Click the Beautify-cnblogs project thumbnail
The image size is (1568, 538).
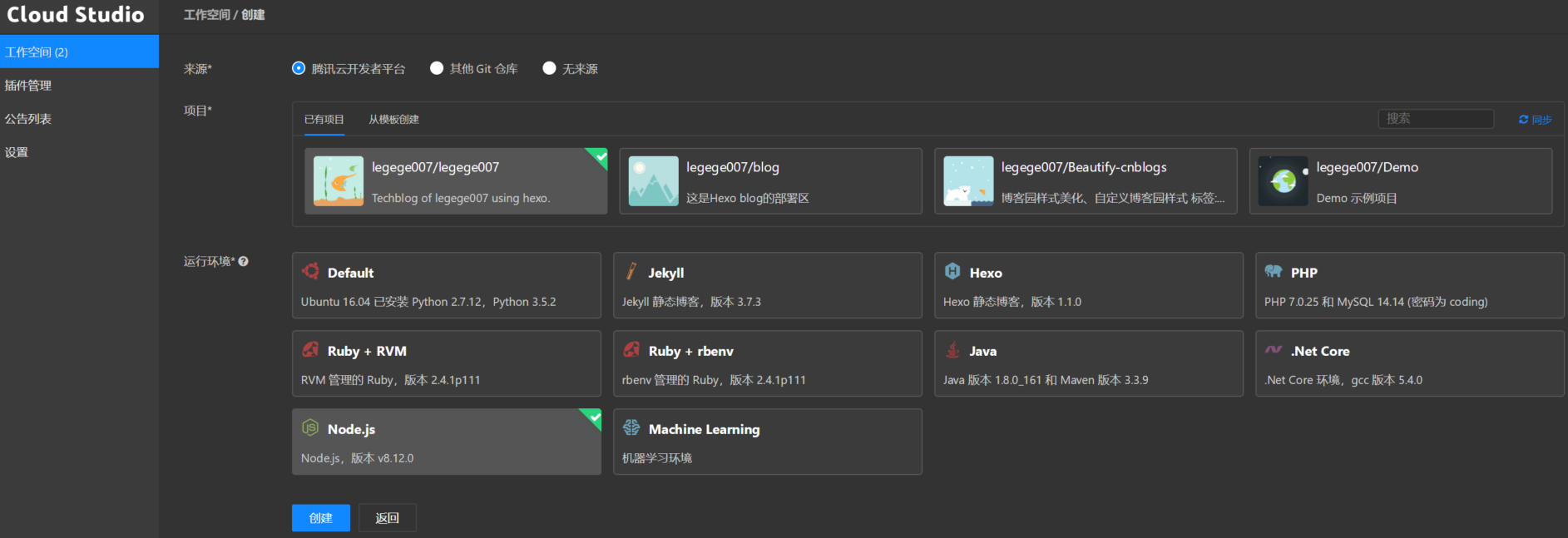pyautogui.click(x=968, y=181)
